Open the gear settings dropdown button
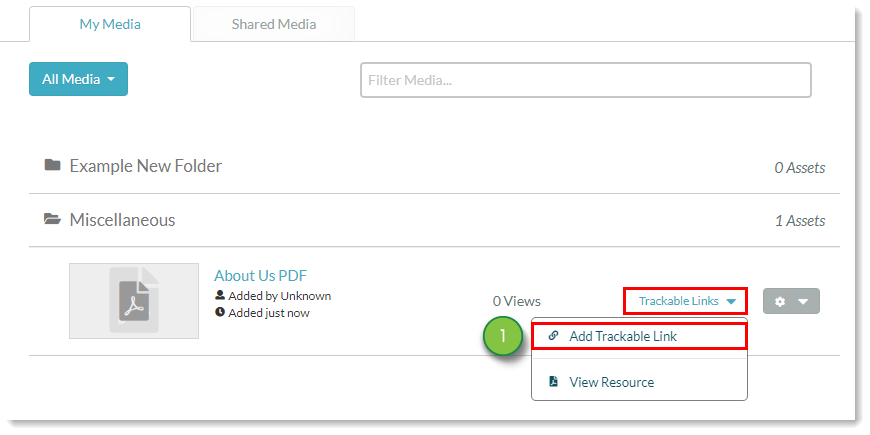This screenshot has height=435, width=870. pyautogui.click(x=791, y=301)
